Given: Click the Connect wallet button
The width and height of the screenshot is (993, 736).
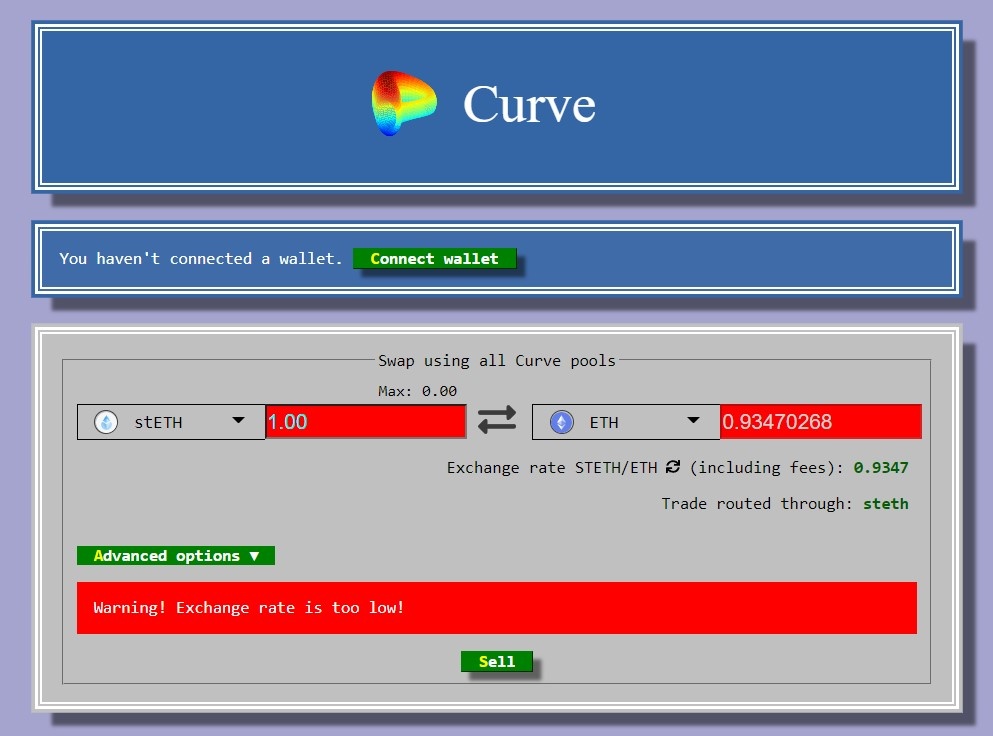Looking at the screenshot, I should 434,259.
